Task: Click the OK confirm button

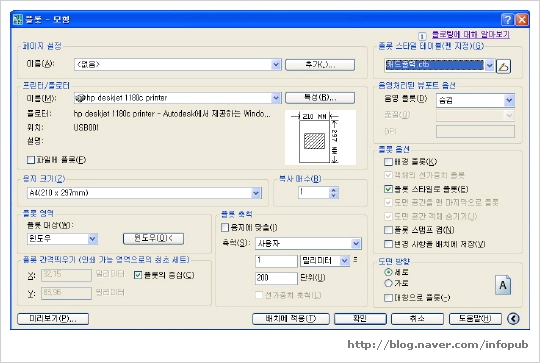Action: point(360,319)
